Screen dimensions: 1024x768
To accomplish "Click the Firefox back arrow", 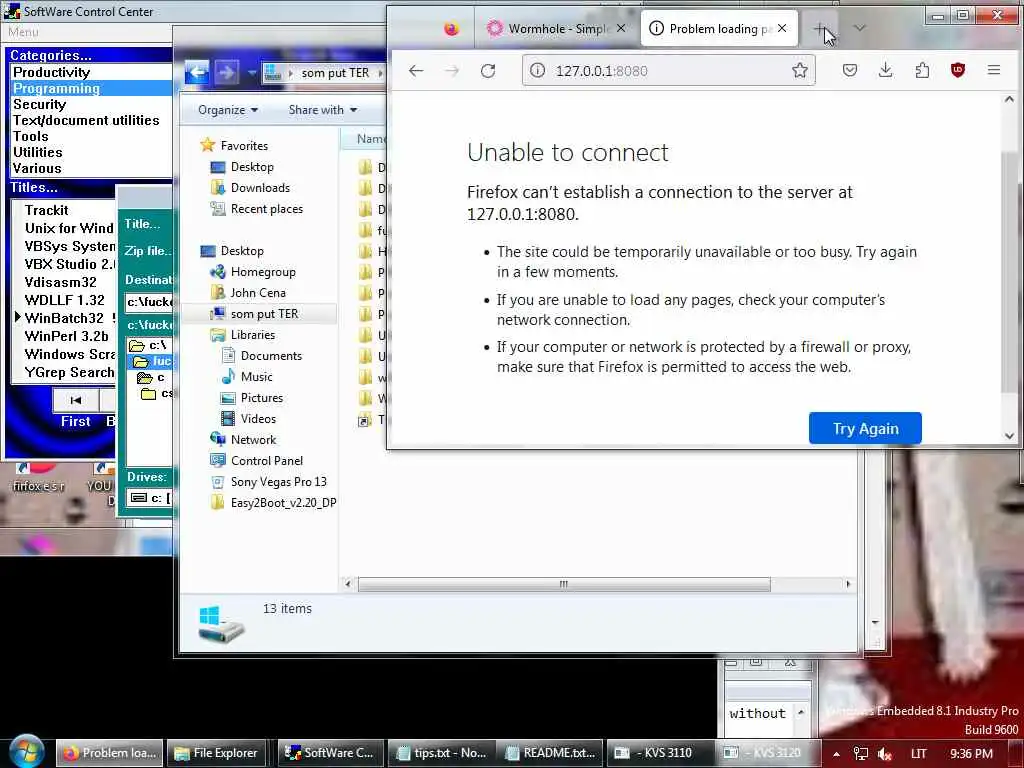I will [x=416, y=71].
